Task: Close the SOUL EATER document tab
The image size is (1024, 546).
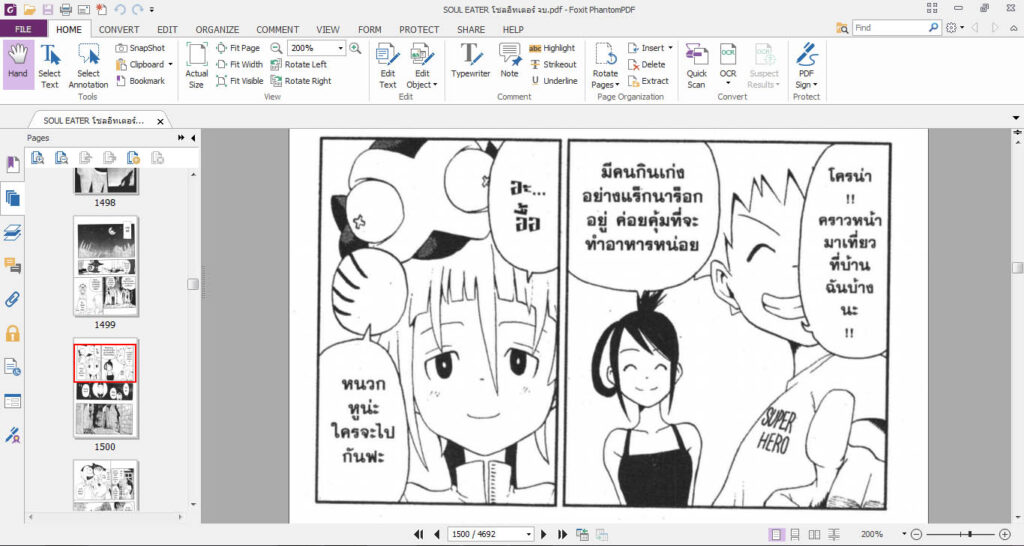Action: (x=160, y=121)
